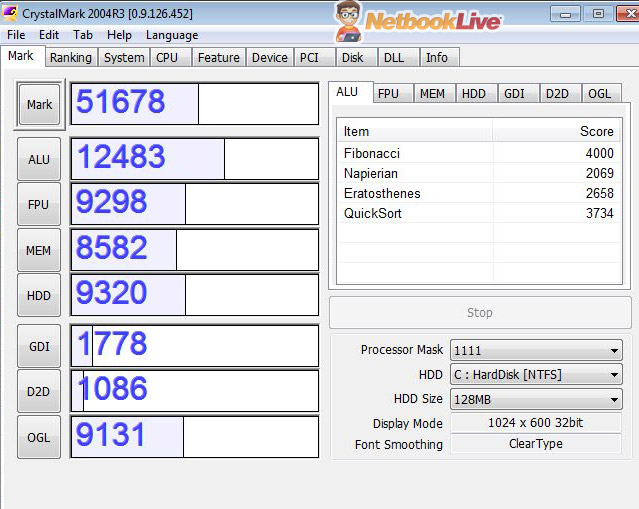Click the Font Smoothing value ClearType
The width and height of the screenshot is (639, 509).
point(535,443)
